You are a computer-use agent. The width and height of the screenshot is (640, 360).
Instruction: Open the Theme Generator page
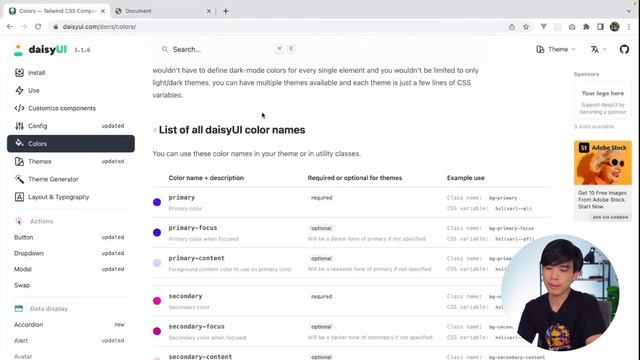pos(71,179)
